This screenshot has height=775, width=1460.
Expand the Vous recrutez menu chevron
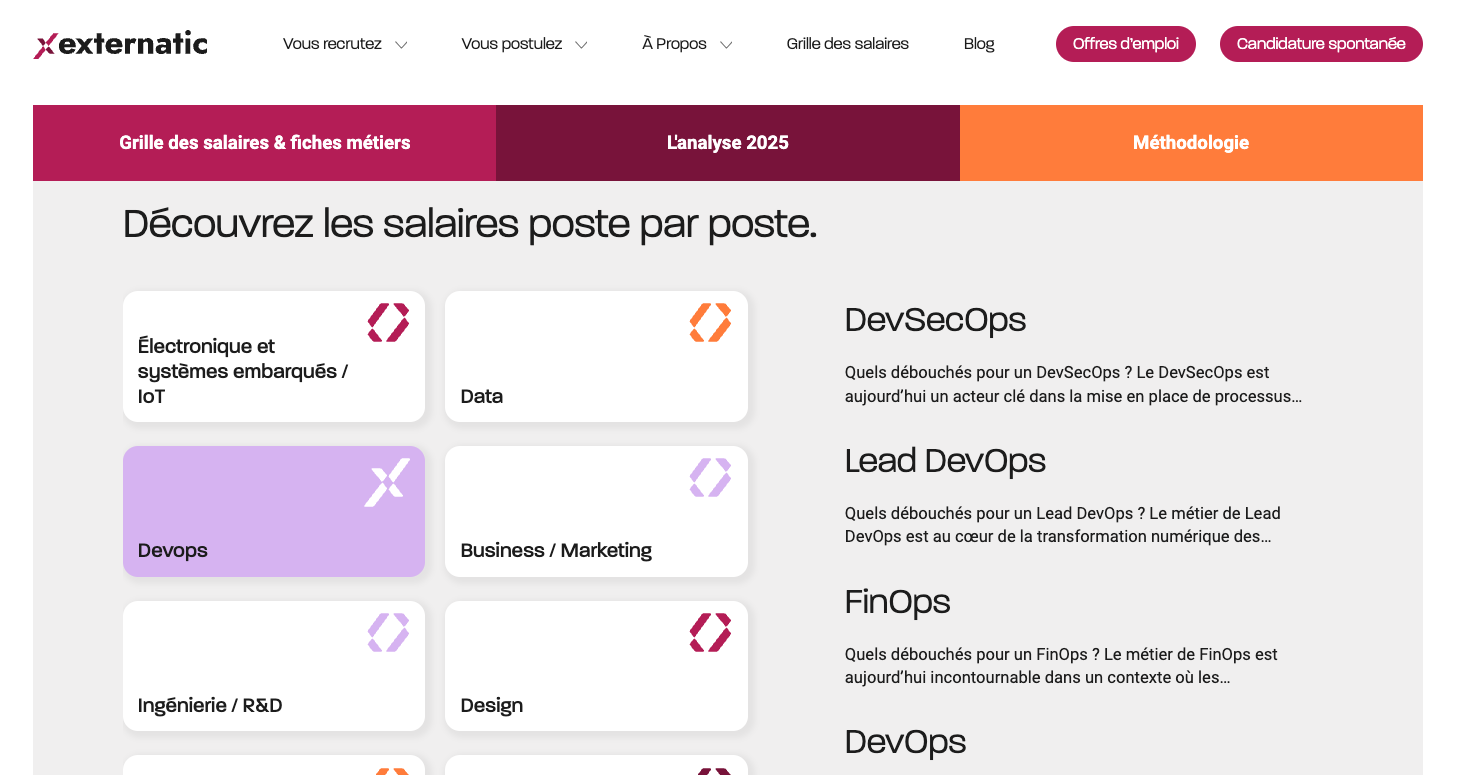401,45
